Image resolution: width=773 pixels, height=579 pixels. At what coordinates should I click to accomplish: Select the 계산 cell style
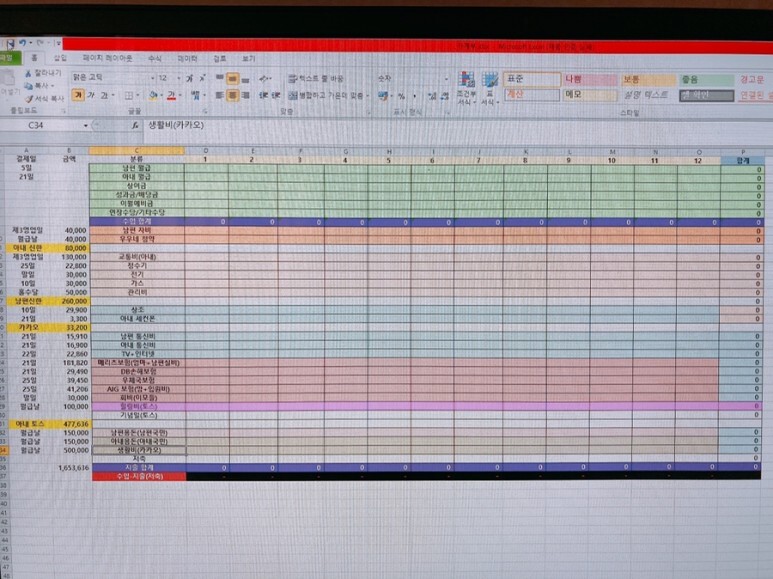(531, 94)
